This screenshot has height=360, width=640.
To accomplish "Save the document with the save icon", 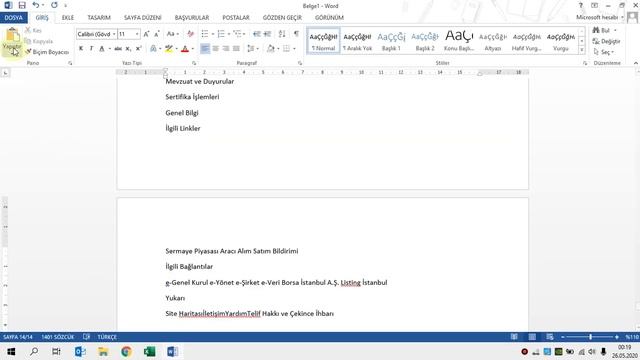I will tap(22, 5).
